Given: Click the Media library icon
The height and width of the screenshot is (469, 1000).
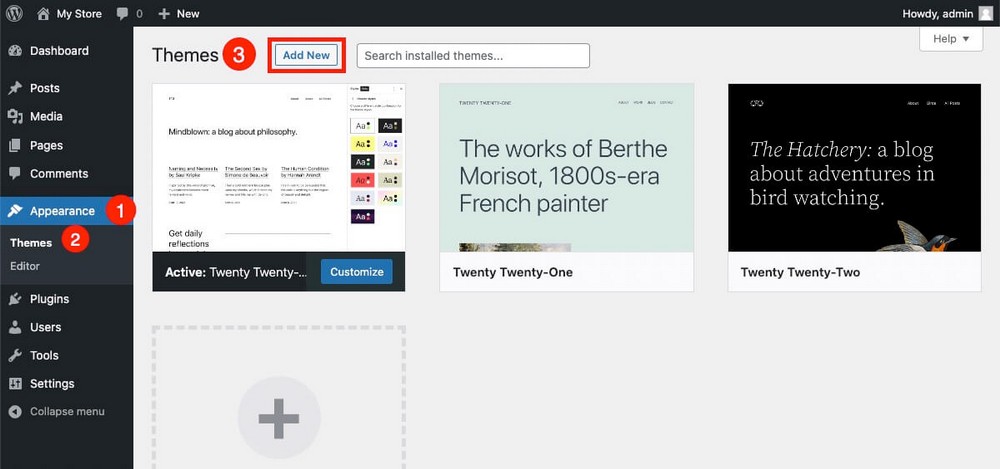Looking at the screenshot, I should (x=15, y=116).
